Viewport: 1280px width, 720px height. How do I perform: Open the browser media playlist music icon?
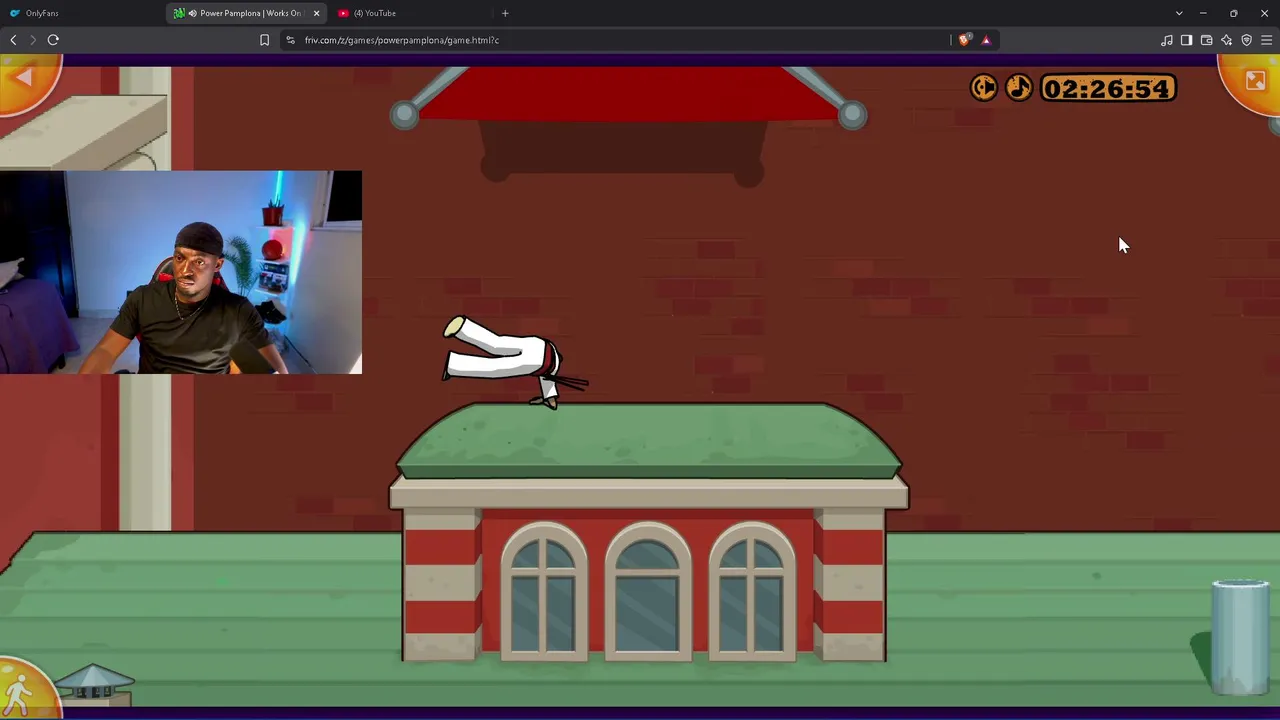click(x=1167, y=40)
